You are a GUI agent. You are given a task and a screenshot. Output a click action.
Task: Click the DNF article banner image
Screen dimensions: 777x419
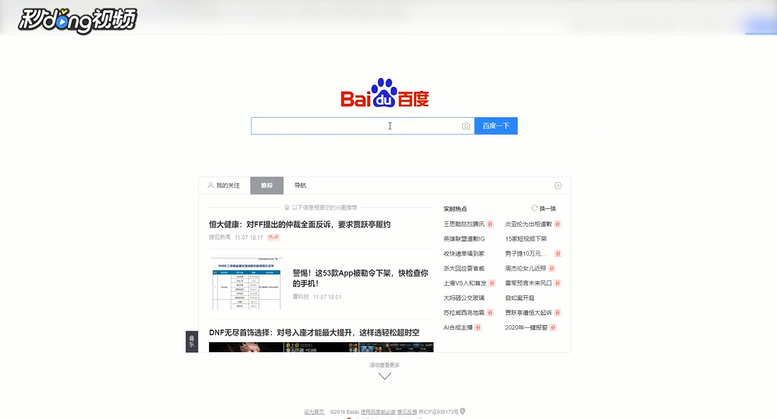tap(321, 347)
